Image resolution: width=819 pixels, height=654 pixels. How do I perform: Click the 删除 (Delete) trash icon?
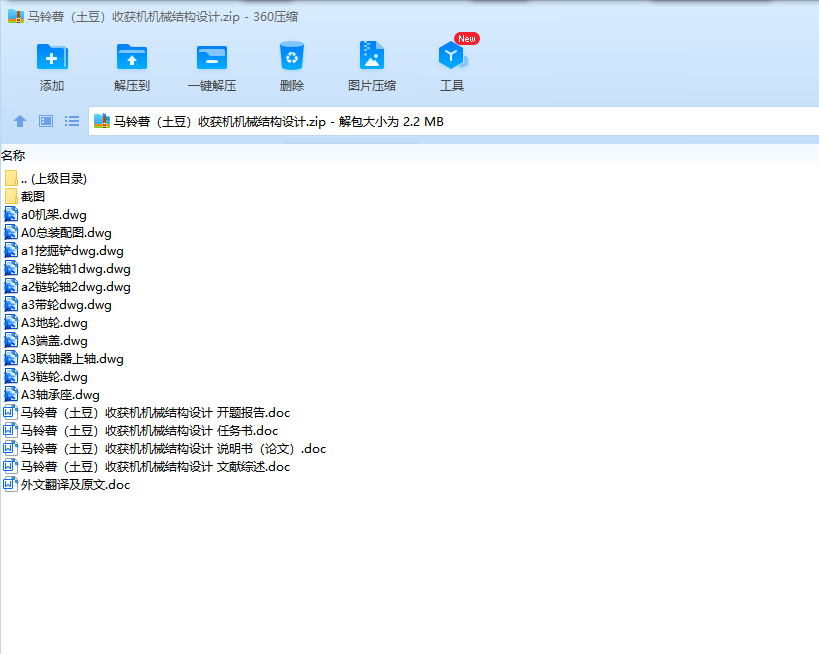291,56
